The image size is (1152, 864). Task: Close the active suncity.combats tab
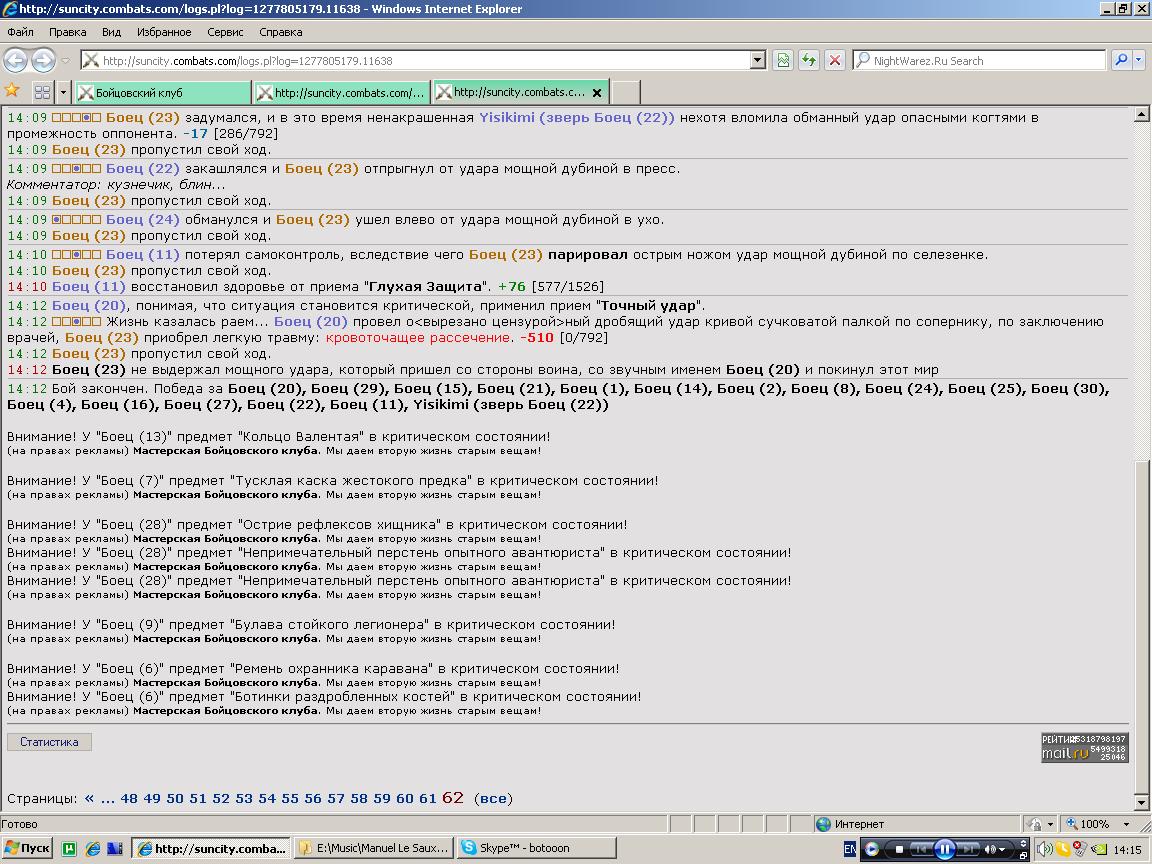pos(597,93)
